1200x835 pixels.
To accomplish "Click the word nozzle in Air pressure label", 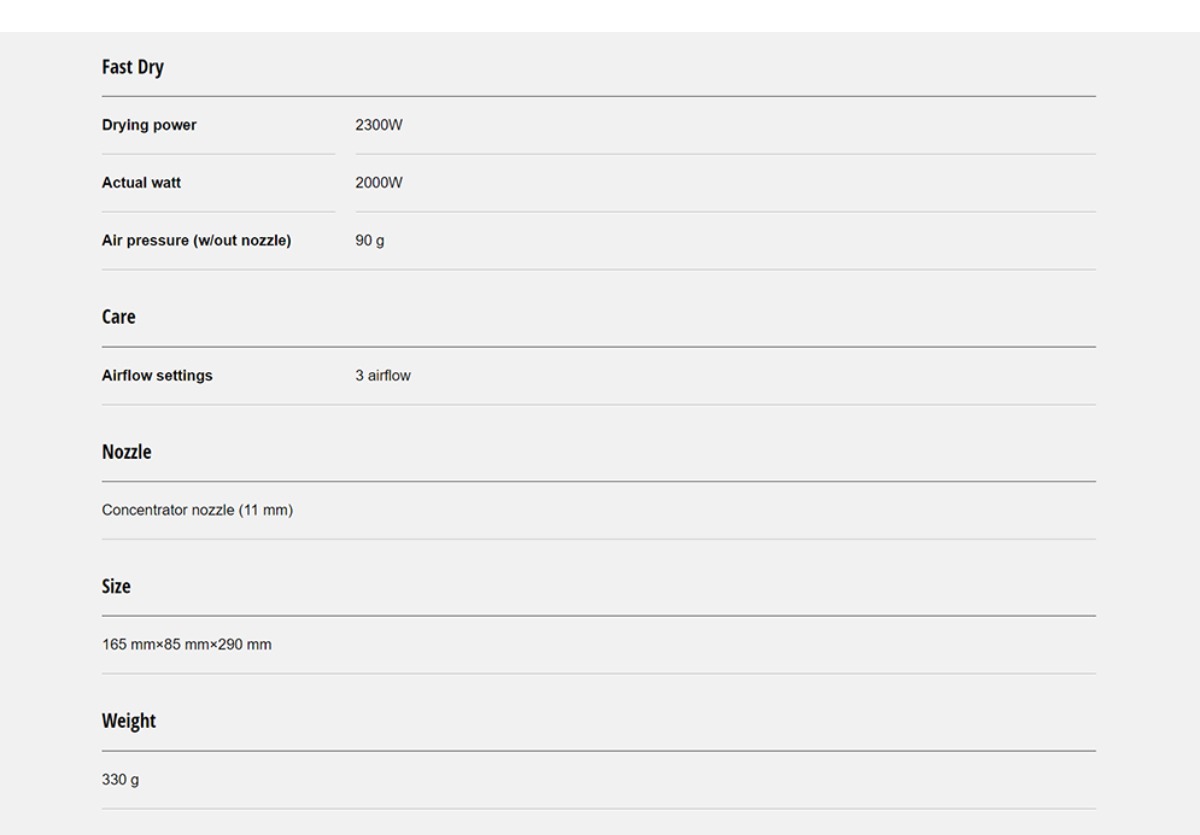I will pos(265,241).
